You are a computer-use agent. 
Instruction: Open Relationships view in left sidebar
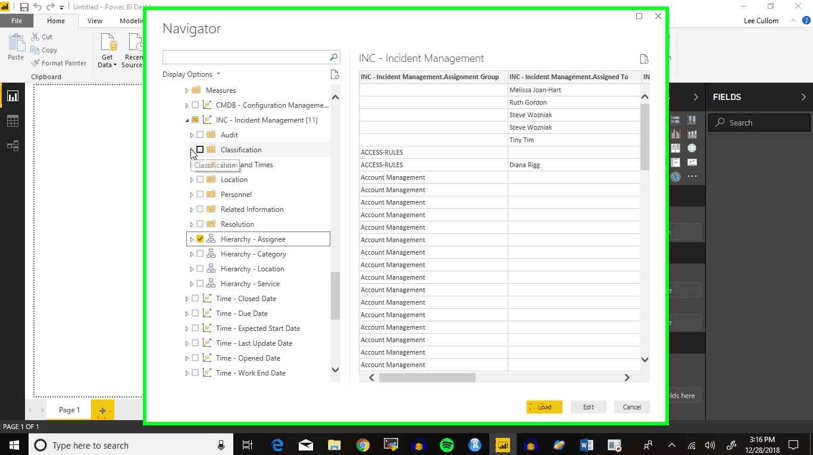12,146
